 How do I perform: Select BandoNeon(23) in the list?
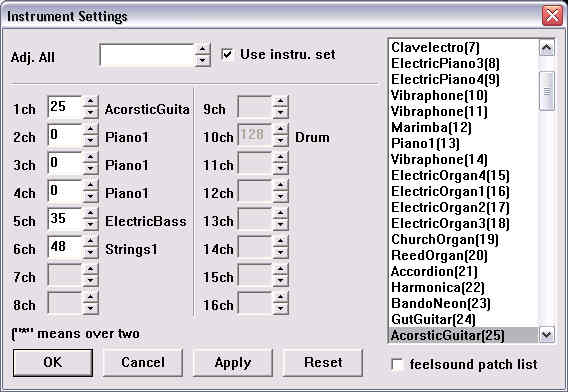(x=463, y=303)
